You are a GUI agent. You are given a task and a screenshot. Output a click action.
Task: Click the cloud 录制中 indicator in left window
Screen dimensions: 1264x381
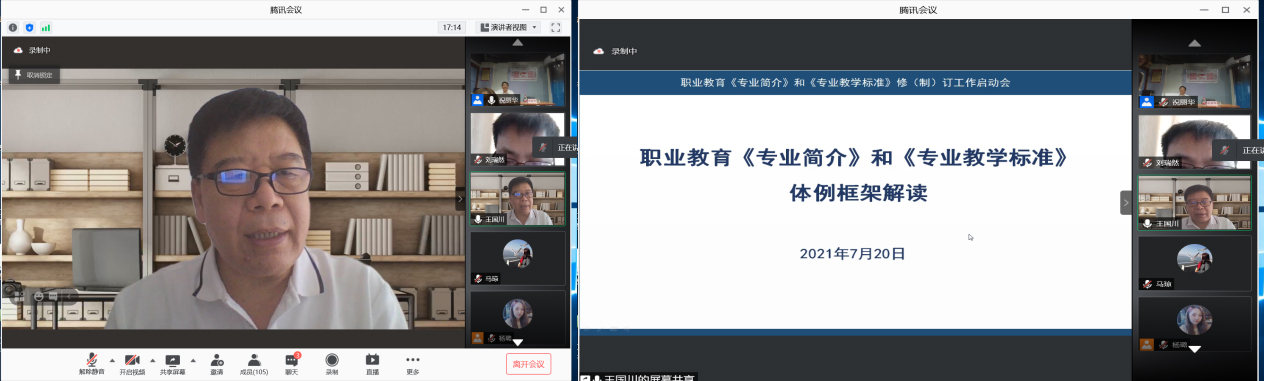[32, 50]
